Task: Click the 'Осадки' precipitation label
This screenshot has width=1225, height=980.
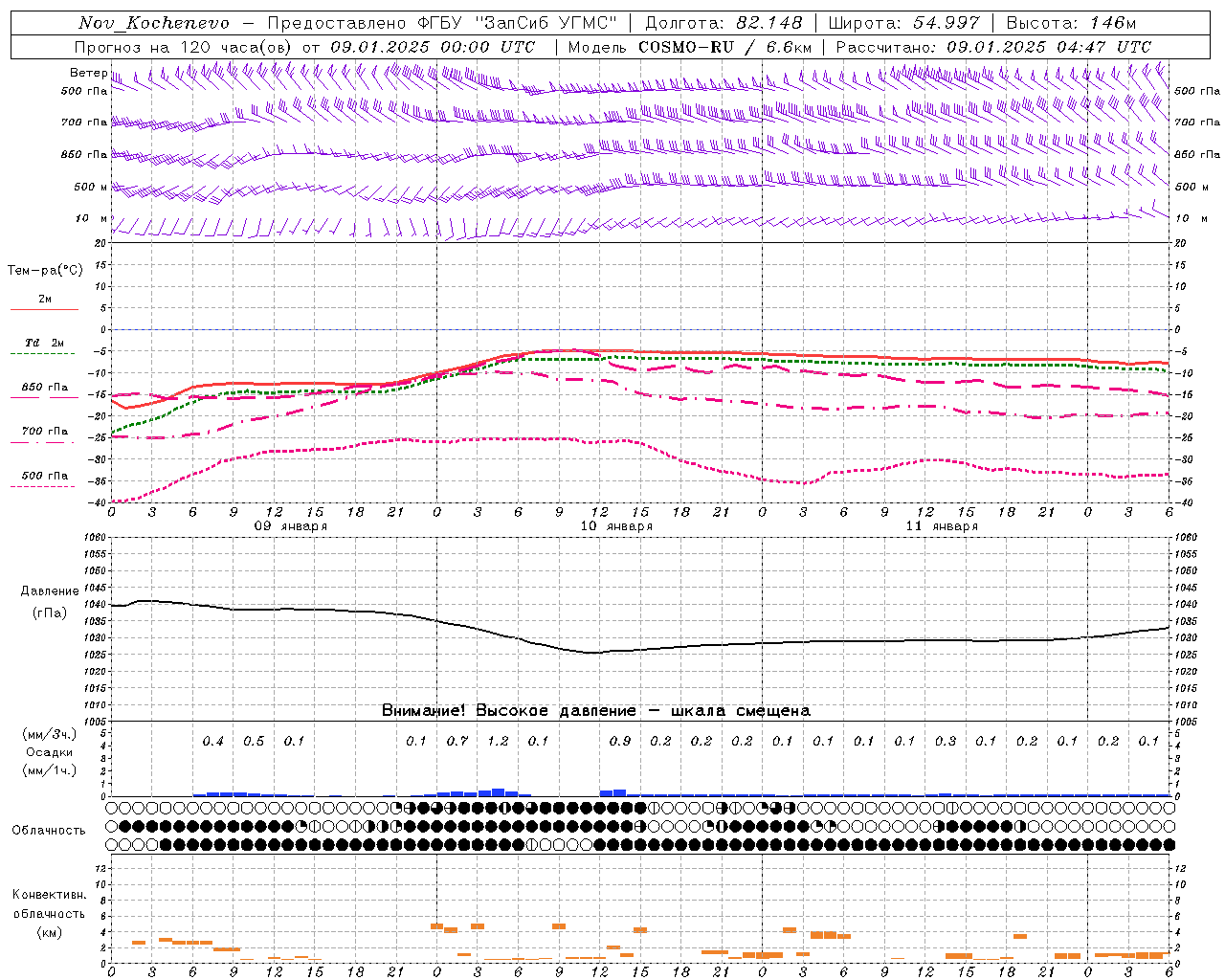Action: tap(49, 753)
